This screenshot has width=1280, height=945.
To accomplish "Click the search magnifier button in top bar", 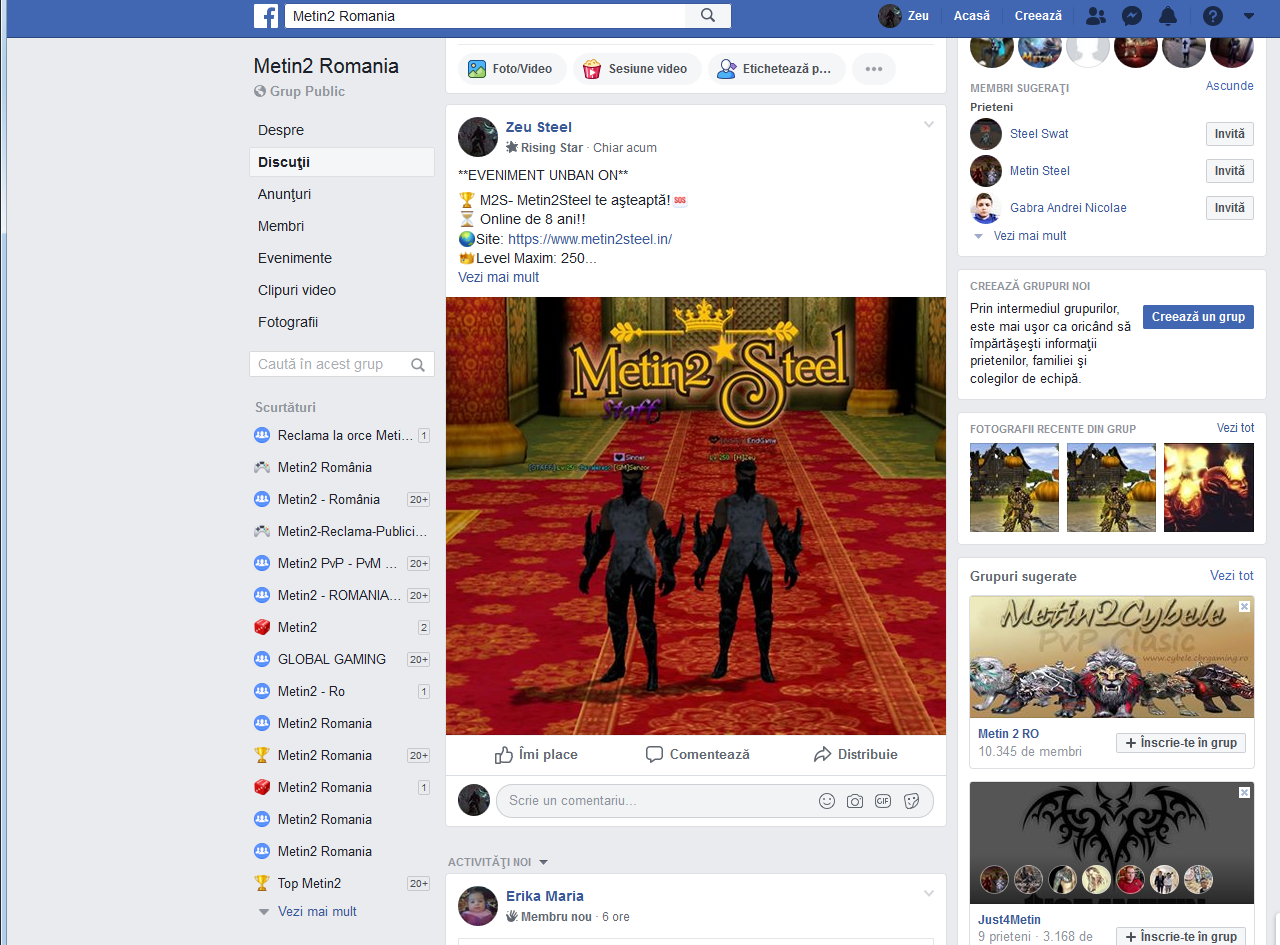I will [x=708, y=16].
